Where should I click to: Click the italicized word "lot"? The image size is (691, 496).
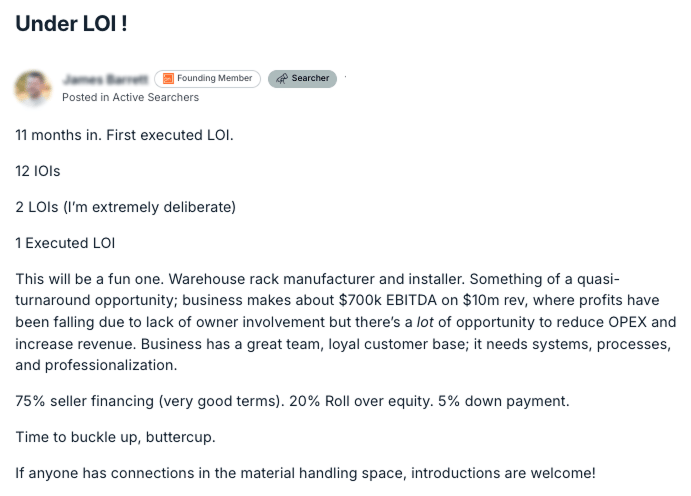[x=425, y=322]
